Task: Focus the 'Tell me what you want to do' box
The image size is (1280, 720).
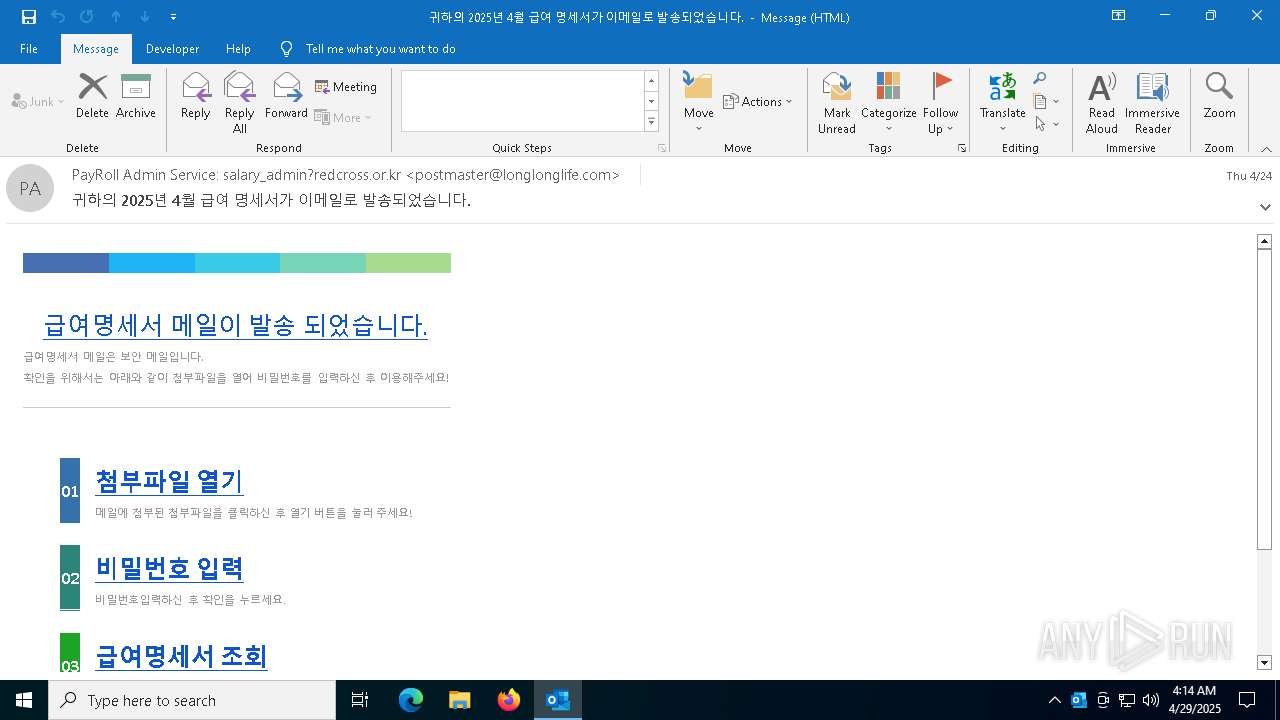Action: [x=380, y=49]
